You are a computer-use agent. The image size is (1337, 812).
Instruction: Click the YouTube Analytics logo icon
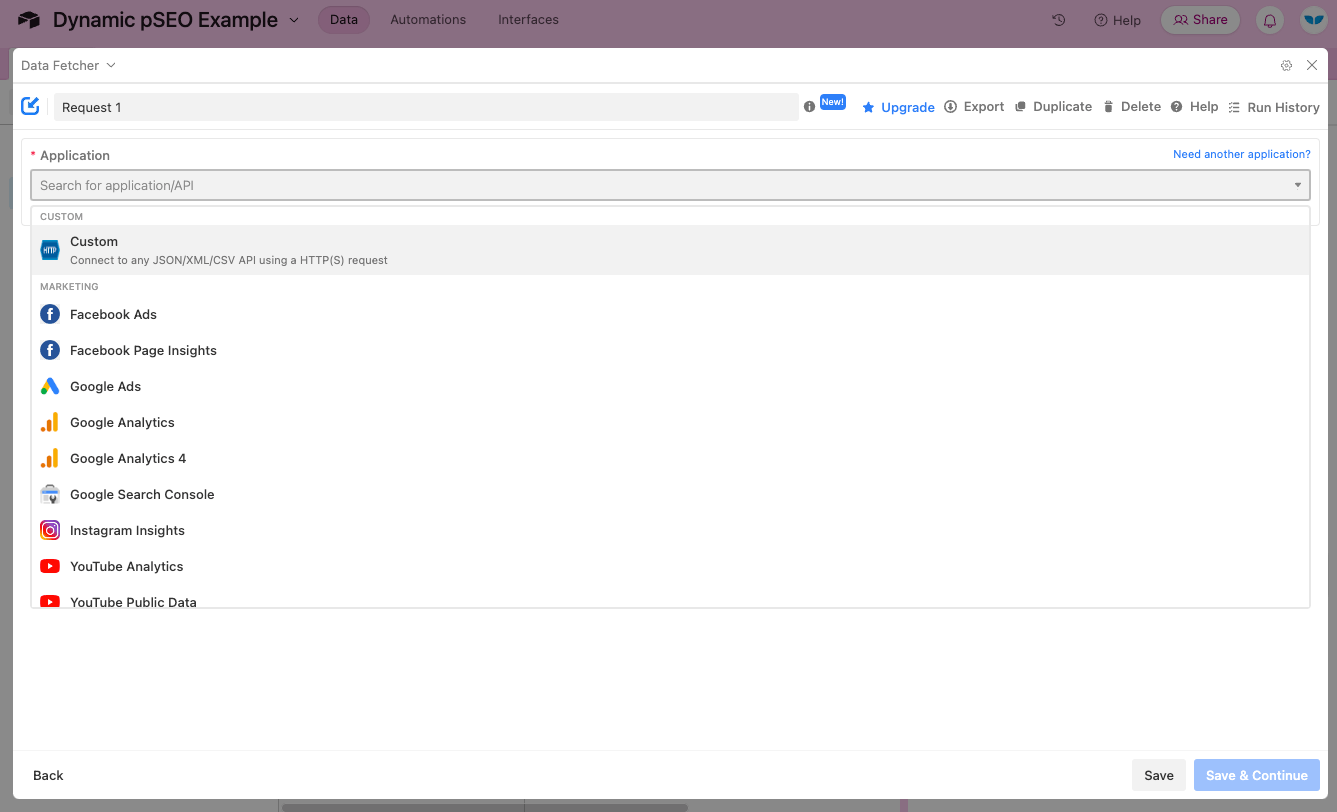[50, 566]
